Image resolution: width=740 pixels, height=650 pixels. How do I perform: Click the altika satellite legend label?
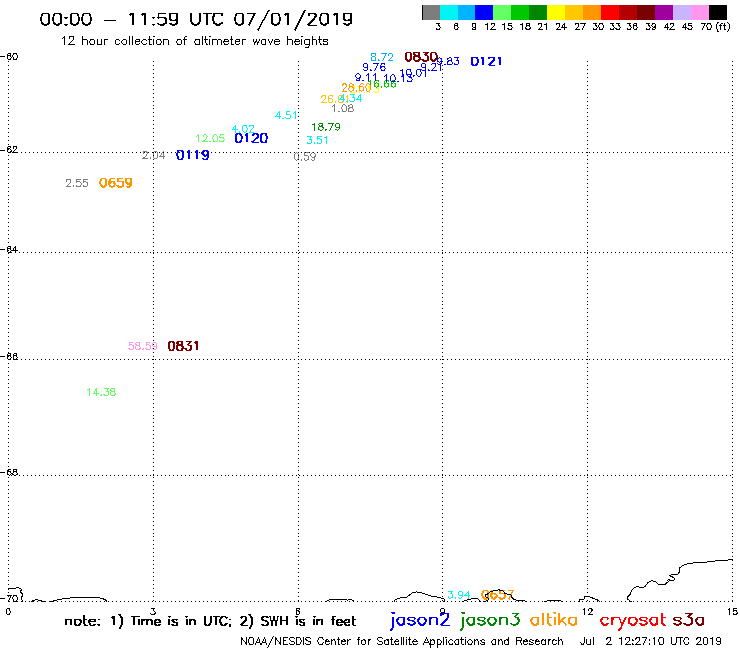[x=554, y=619]
